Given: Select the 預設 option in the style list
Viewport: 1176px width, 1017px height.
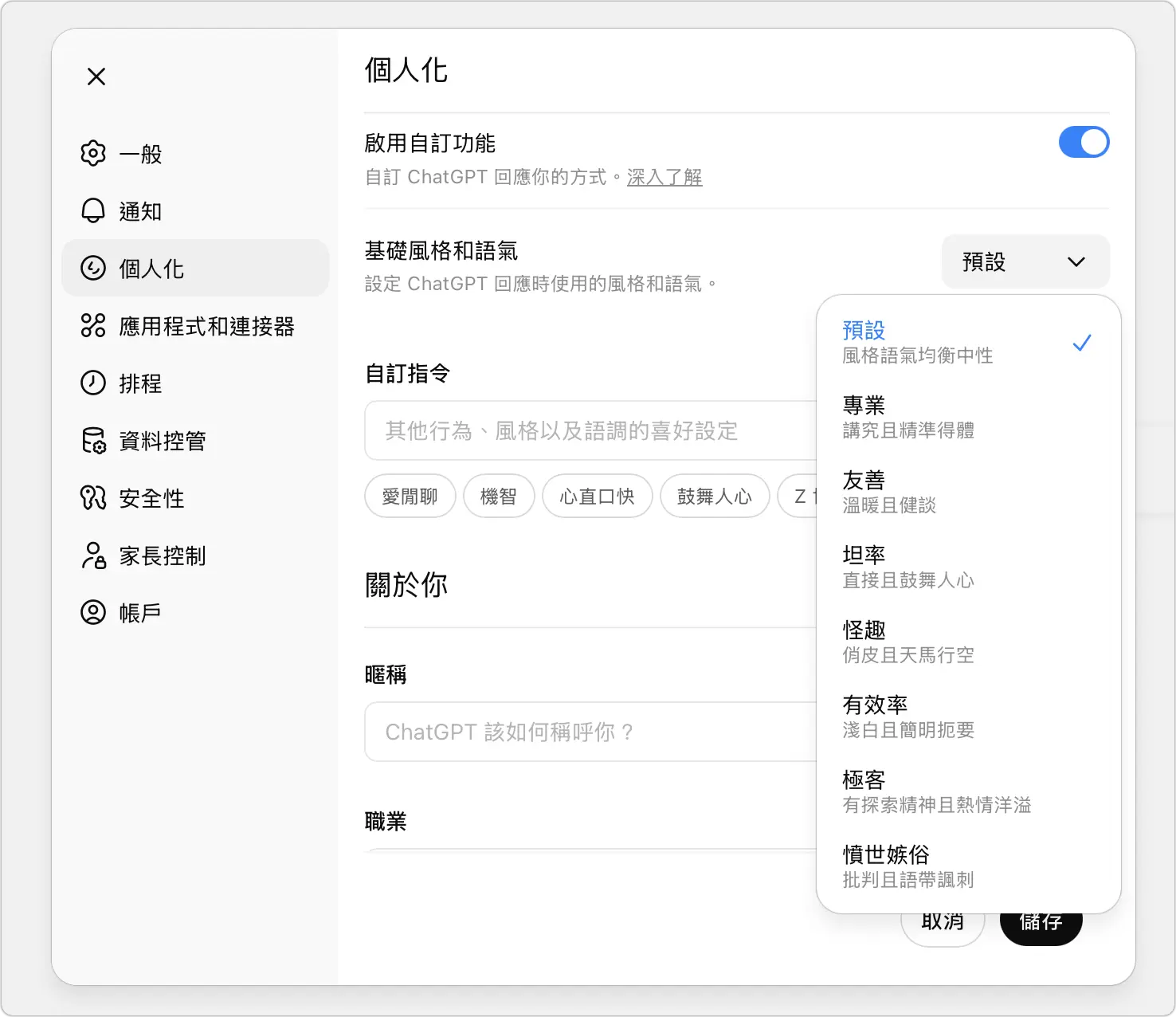Looking at the screenshot, I should (x=968, y=343).
